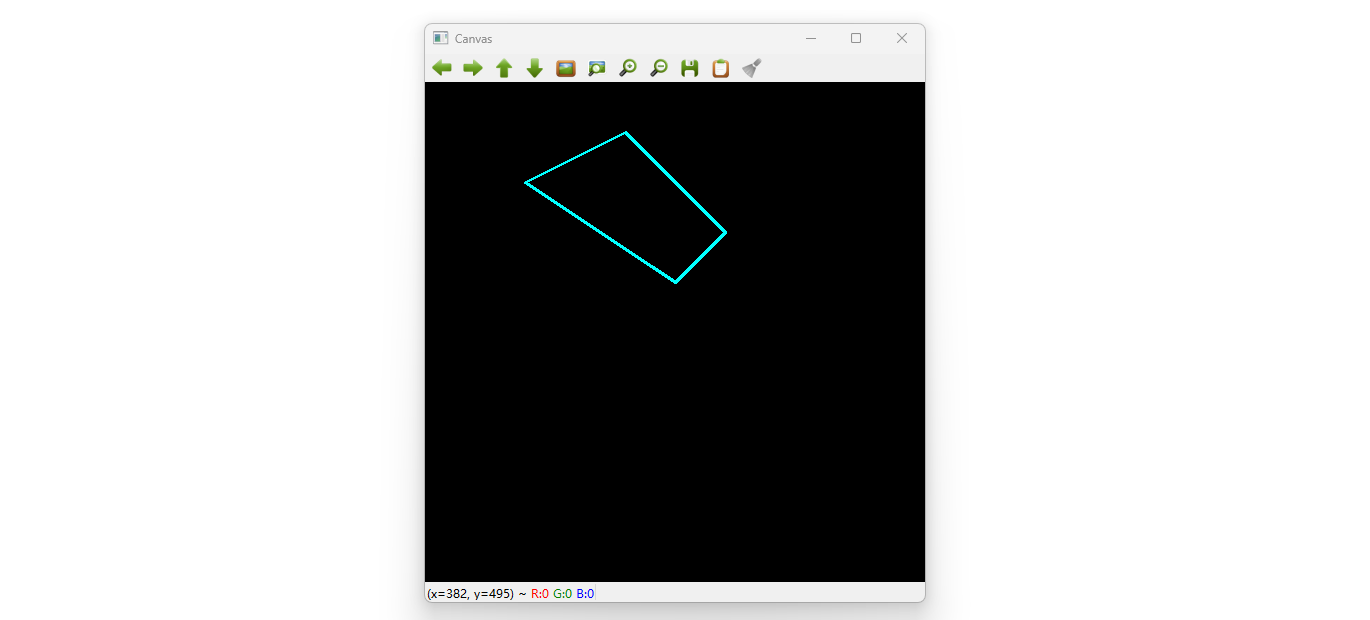Pan the canvas right using the right arrow
Image resolution: width=1370 pixels, height=620 pixels.
(473, 67)
